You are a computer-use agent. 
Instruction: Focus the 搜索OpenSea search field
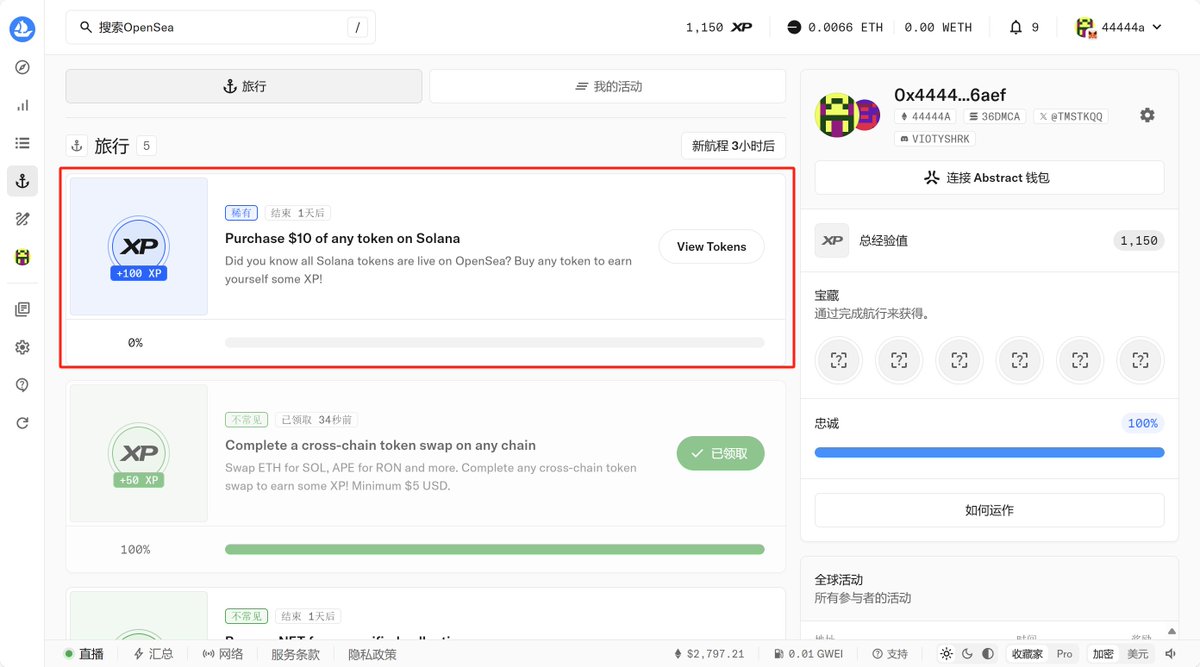(x=220, y=28)
